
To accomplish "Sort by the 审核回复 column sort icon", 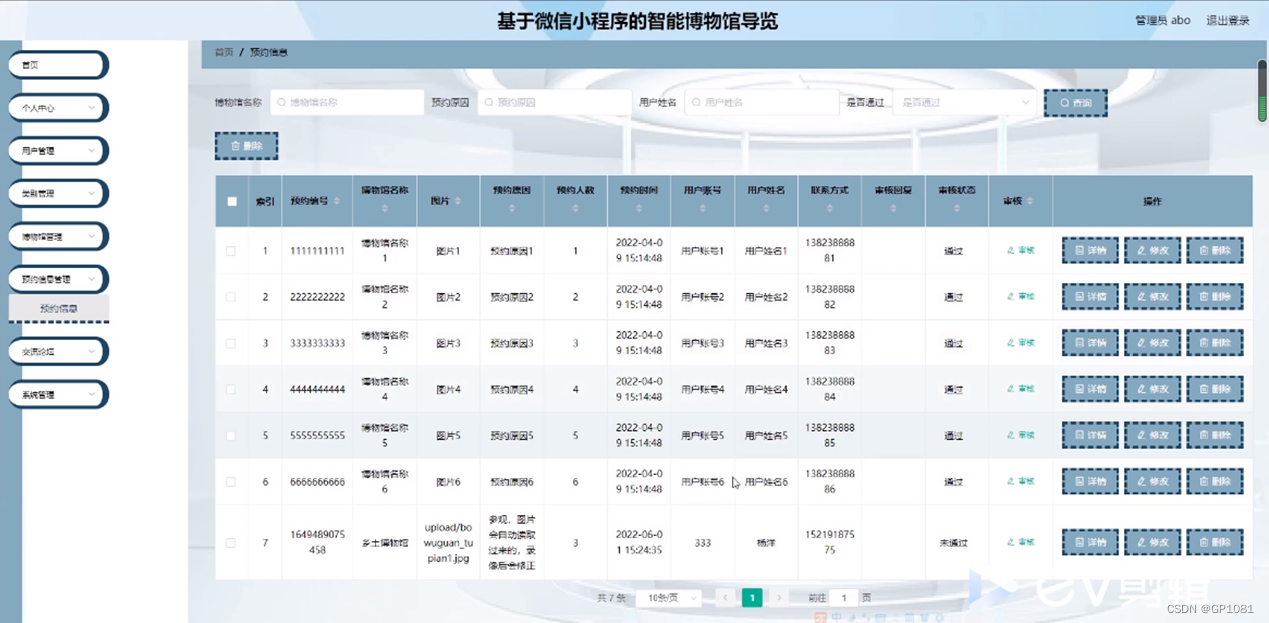I will click(x=893, y=209).
